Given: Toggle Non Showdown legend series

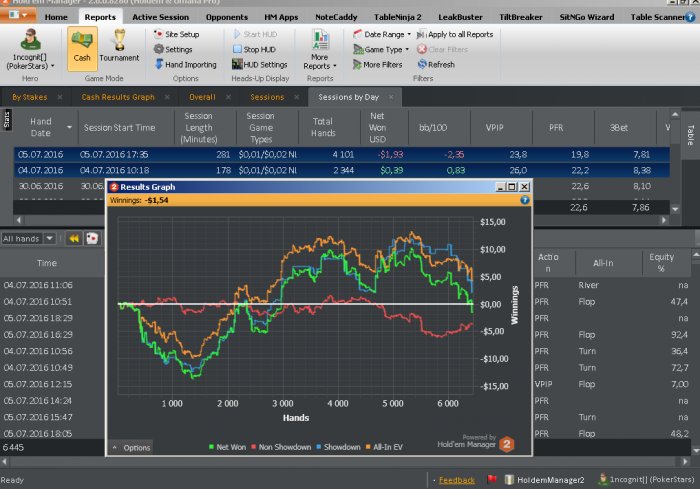Looking at the screenshot, I should pos(281,447).
